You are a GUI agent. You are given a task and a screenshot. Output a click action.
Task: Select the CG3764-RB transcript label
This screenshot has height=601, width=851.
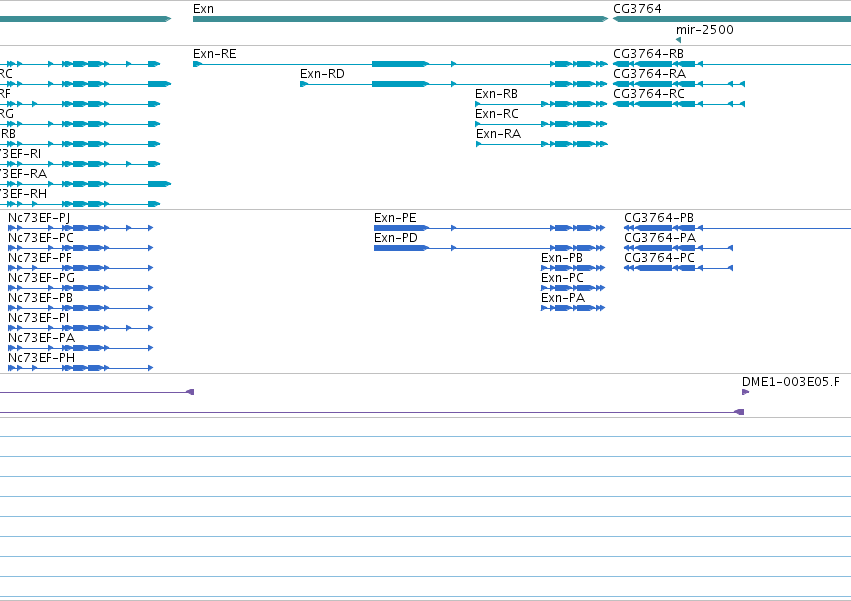pyautogui.click(x=648, y=54)
